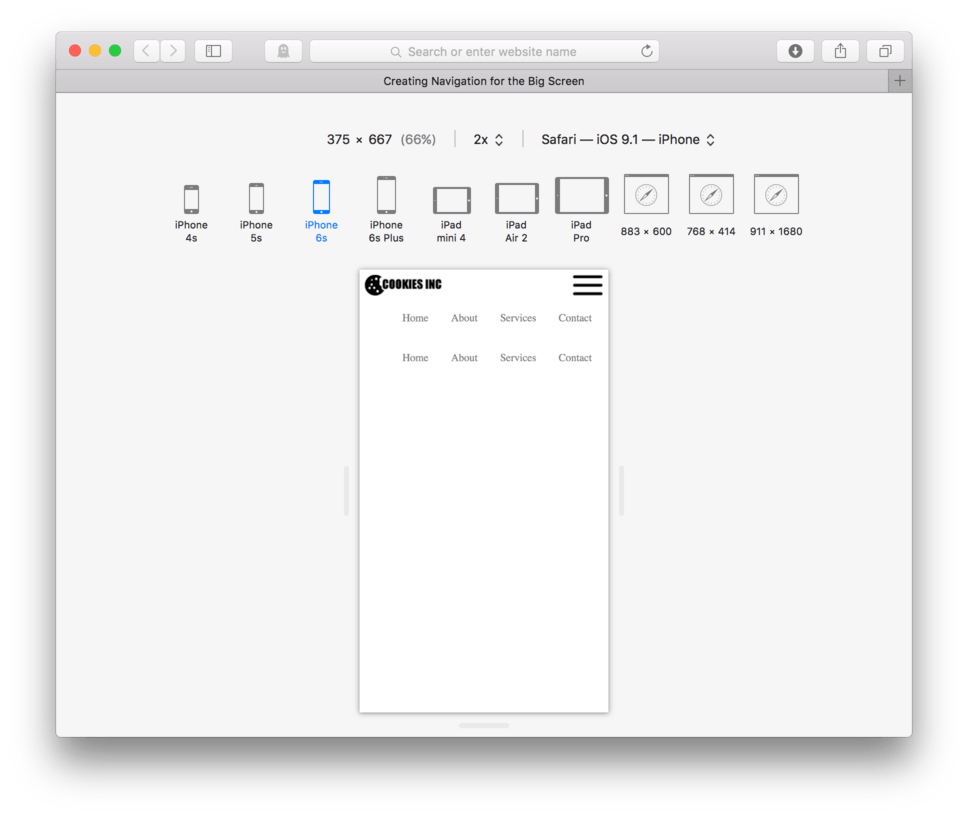Click the Contact link in the first nav row
The image size is (968, 817).
pos(575,318)
